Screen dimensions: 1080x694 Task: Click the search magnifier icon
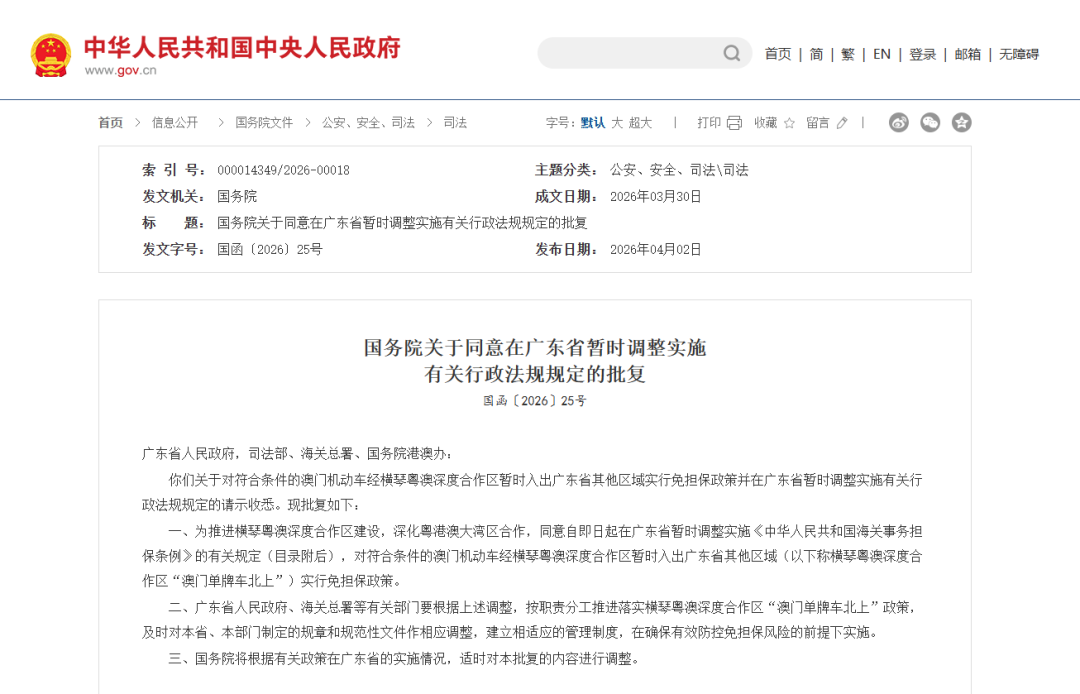tap(732, 54)
